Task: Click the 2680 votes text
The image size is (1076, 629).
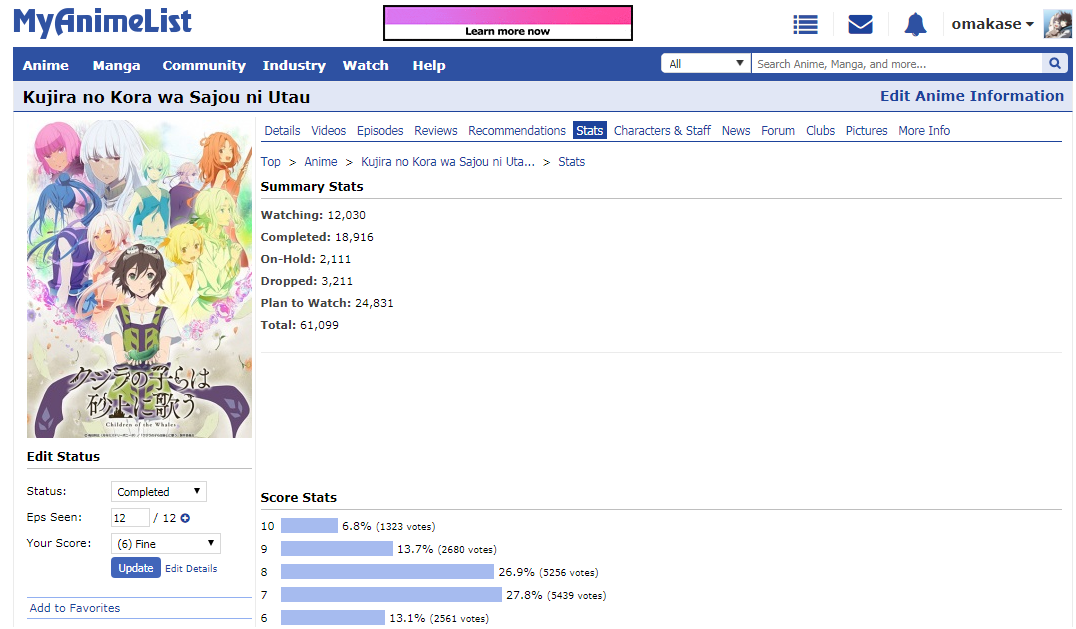Action: pyautogui.click(x=467, y=549)
